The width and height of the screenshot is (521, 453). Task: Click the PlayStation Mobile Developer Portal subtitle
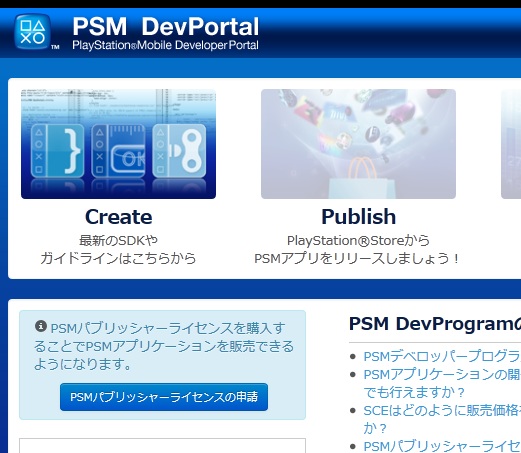(165, 45)
